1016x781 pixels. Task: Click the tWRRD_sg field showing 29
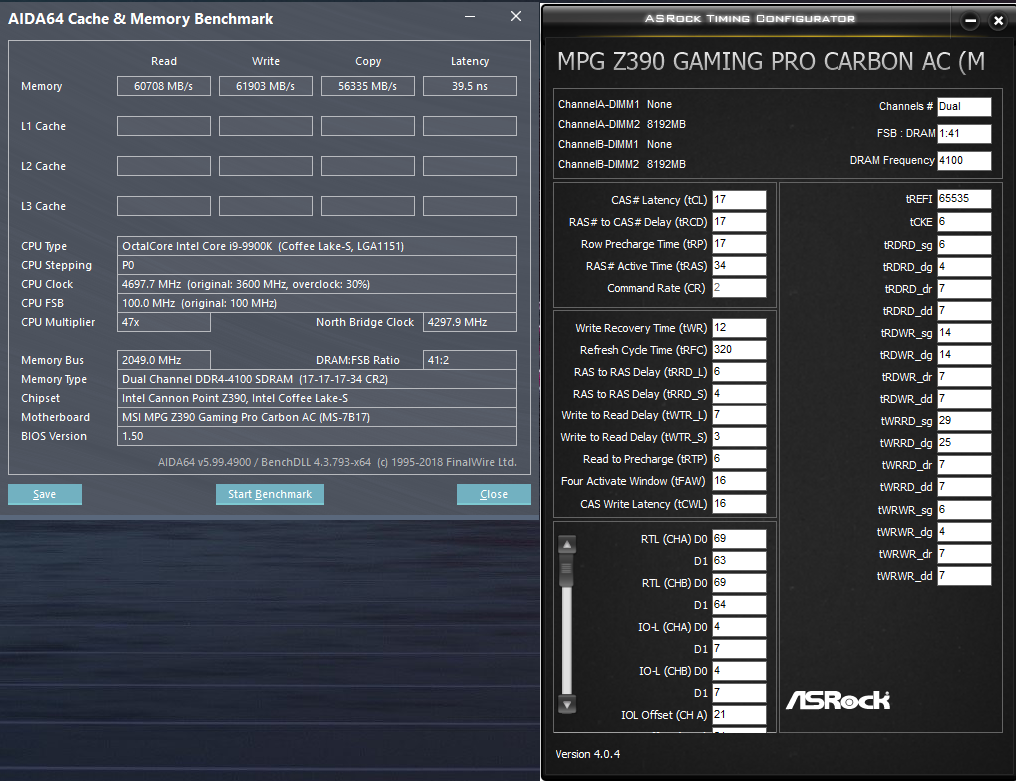(x=964, y=421)
